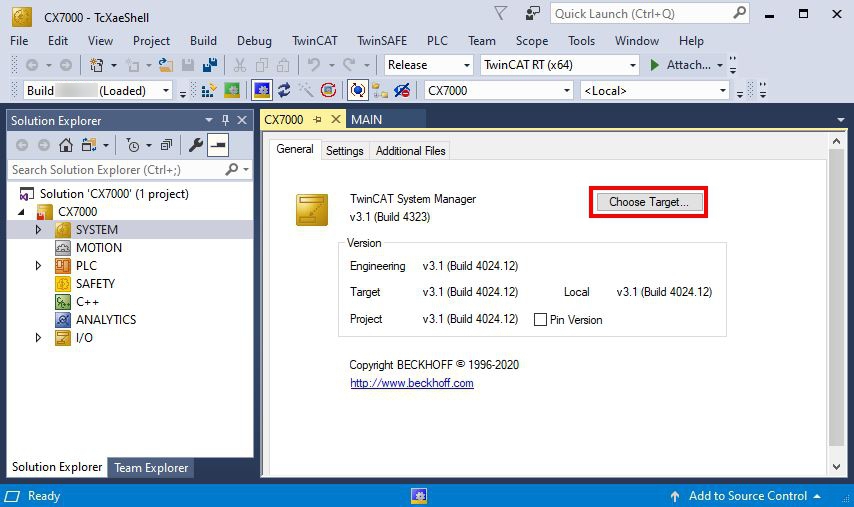This screenshot has width=854, height=507.
Task: Click the TwinCAT gear icon in status bar
Action: click(419, 496)
